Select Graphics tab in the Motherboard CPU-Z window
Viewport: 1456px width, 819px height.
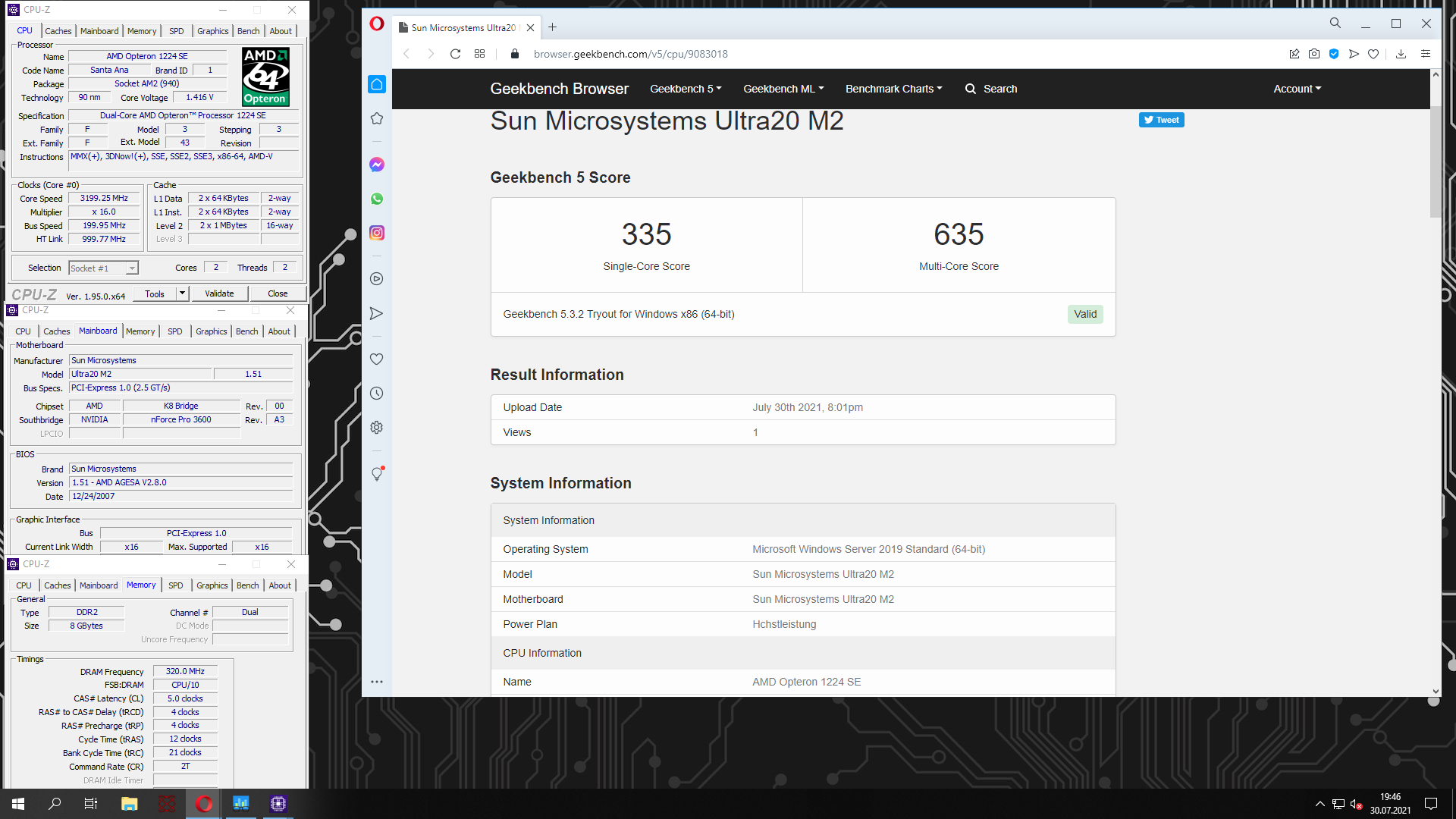[212, 331]
